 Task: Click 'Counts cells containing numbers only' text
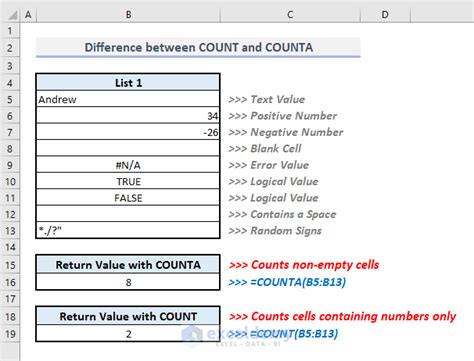tap(353, 316)
